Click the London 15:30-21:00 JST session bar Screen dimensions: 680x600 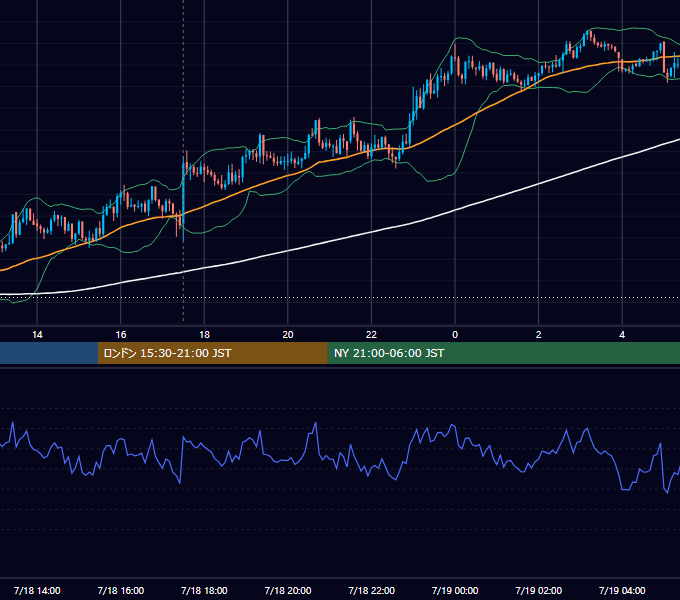coord(212,353)
